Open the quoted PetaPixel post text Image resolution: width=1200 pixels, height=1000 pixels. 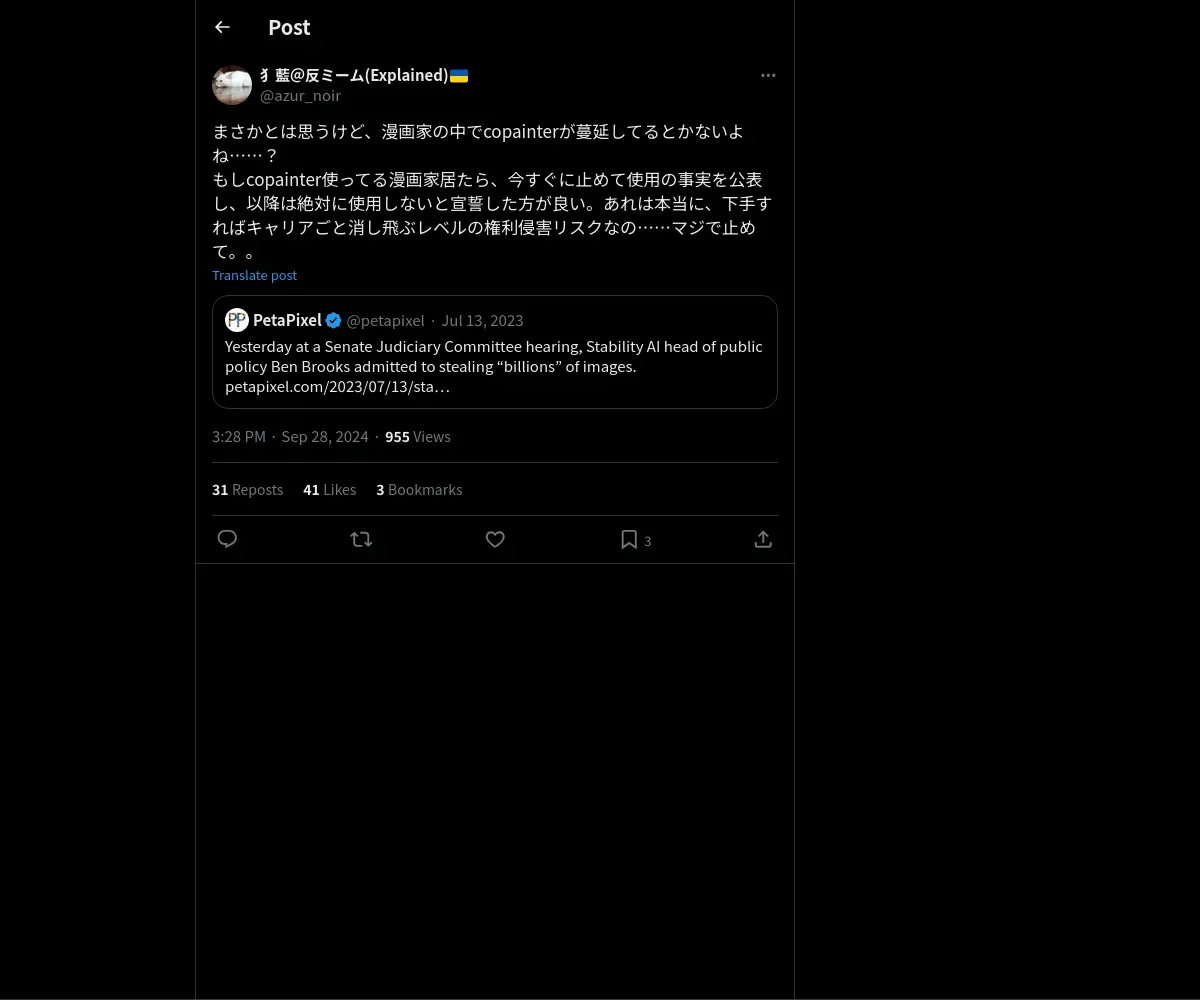(x=494, y=366)
